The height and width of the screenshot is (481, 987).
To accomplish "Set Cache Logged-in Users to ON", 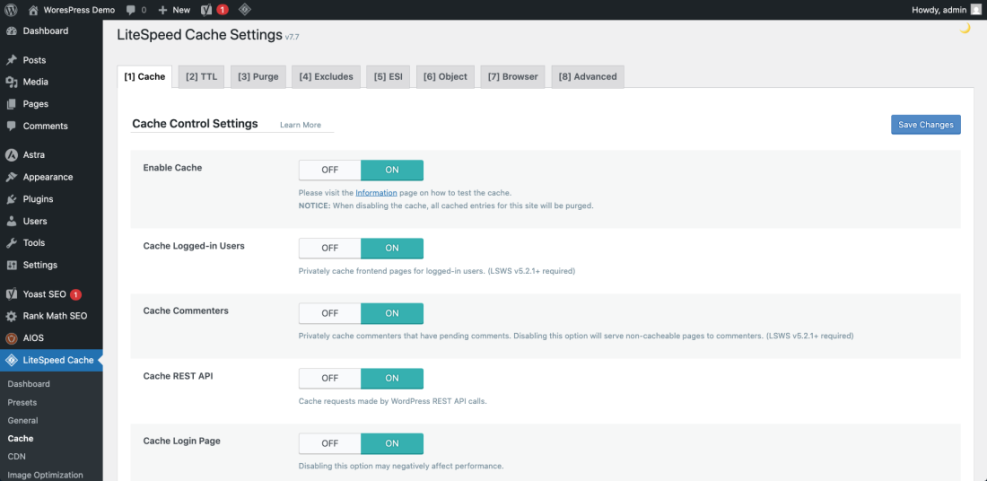I will point(392,248).
